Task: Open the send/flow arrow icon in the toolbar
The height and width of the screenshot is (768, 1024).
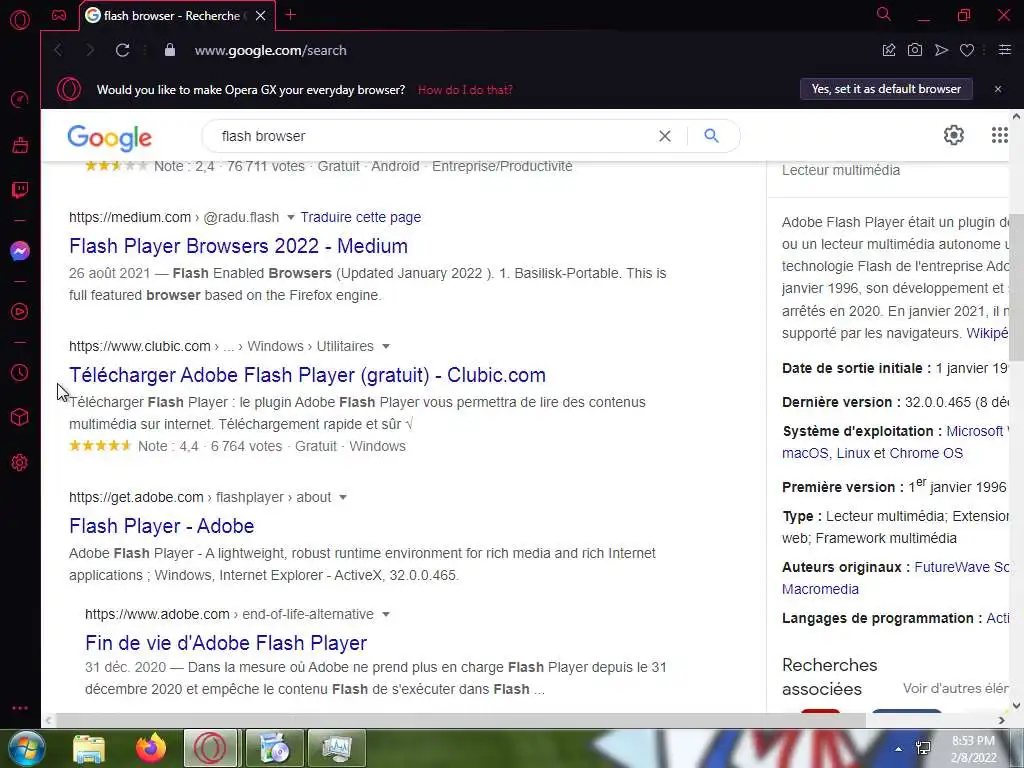Action: click(941, 50)
